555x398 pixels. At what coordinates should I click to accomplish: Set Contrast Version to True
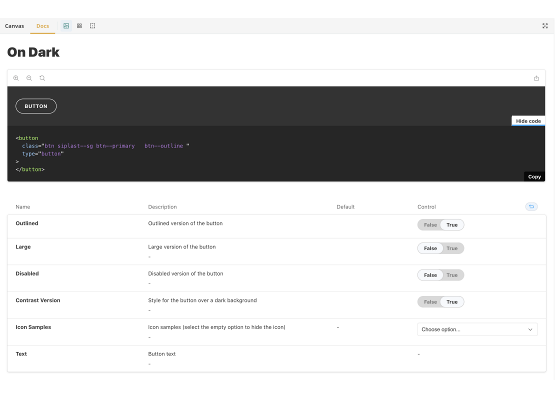(x=452, y=302)
